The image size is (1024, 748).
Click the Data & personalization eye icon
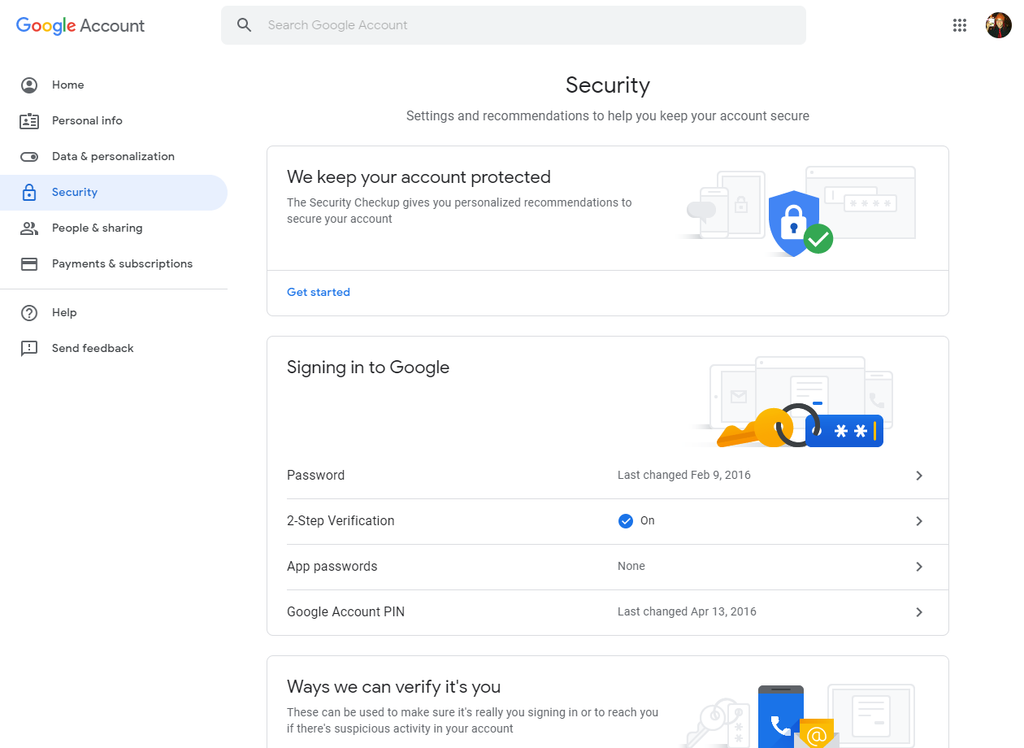click(30, 156)
